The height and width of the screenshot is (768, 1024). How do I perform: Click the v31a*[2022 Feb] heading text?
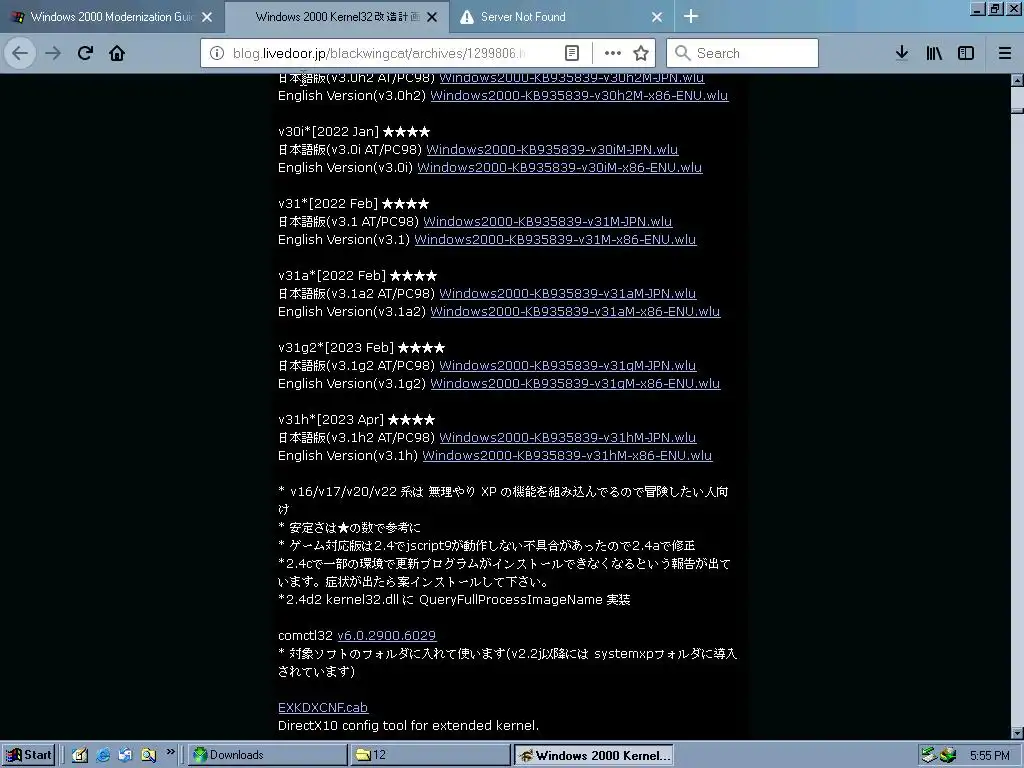click(357, 276)
